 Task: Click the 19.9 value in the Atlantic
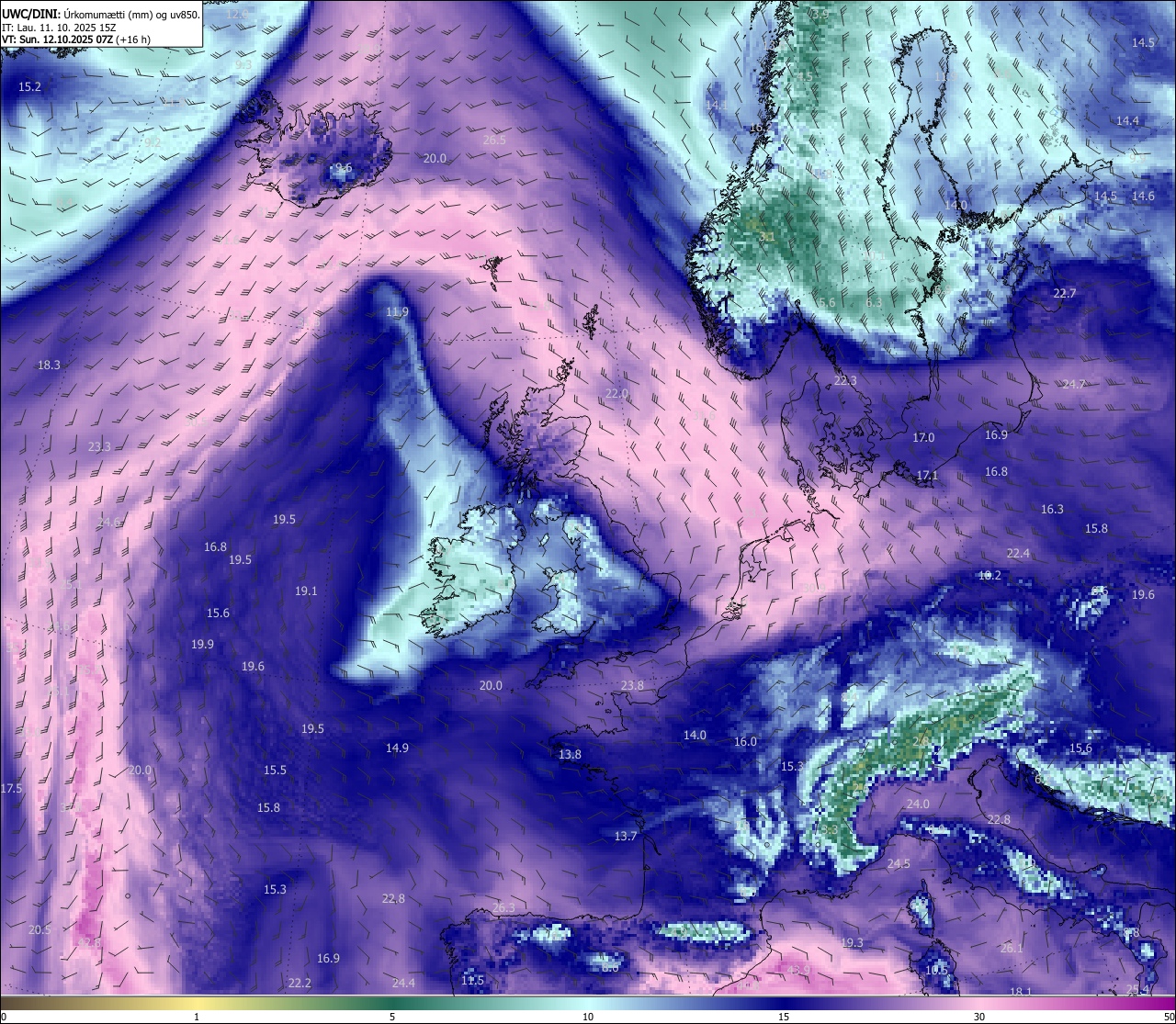(x=202, y=645)
